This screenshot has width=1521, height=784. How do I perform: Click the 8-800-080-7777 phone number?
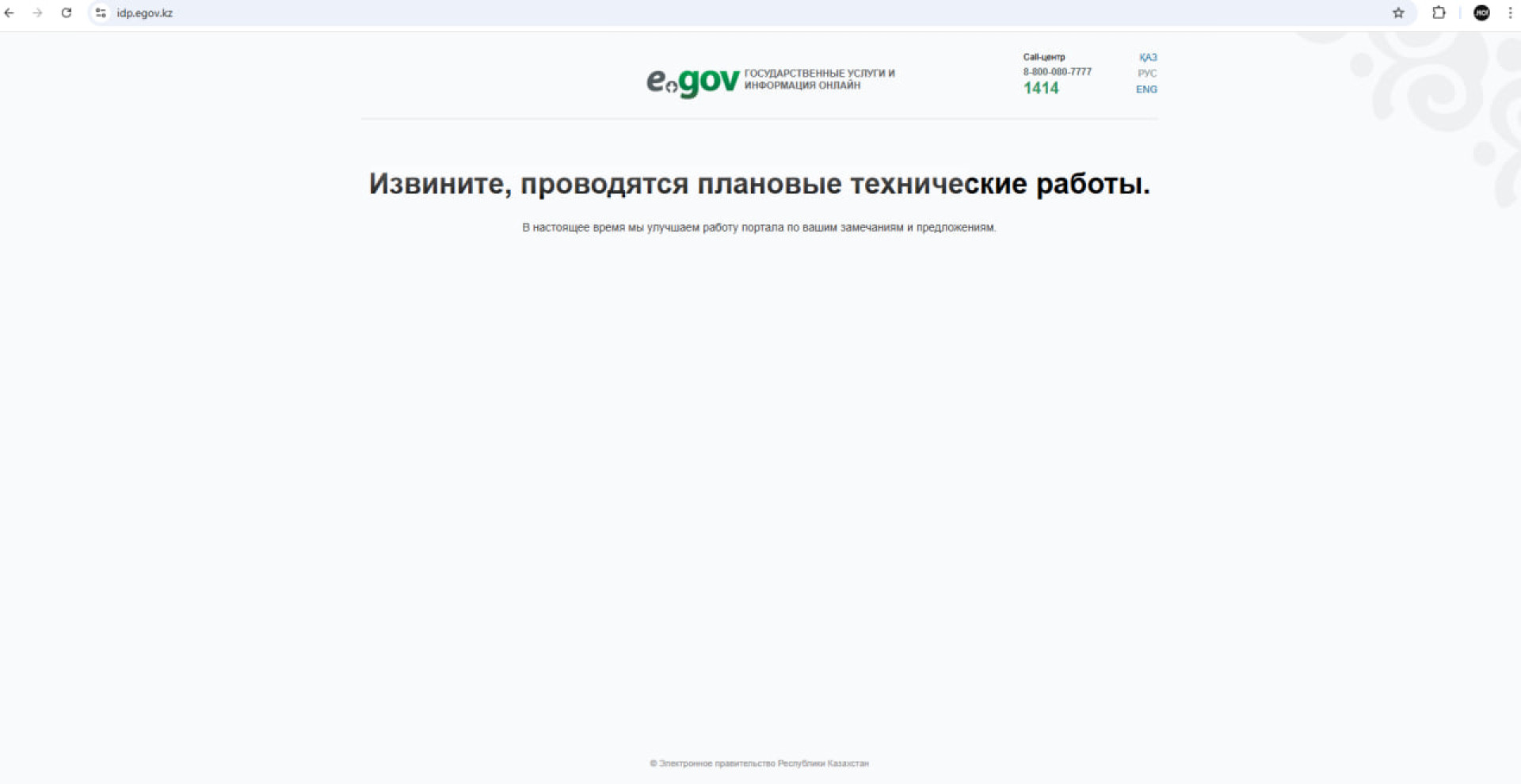(1057, 71)
